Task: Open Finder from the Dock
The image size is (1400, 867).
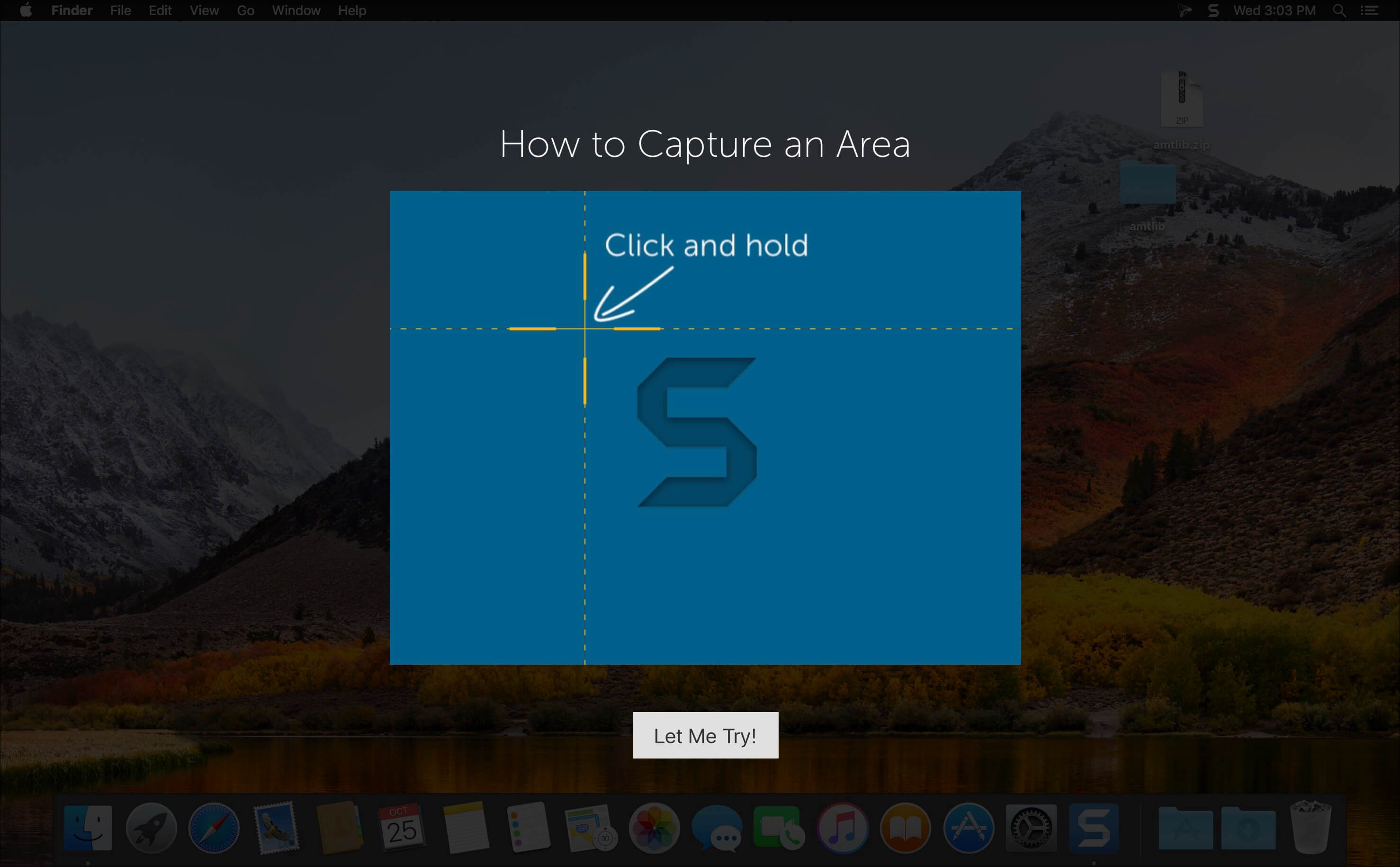Action: tap(88, 827)
